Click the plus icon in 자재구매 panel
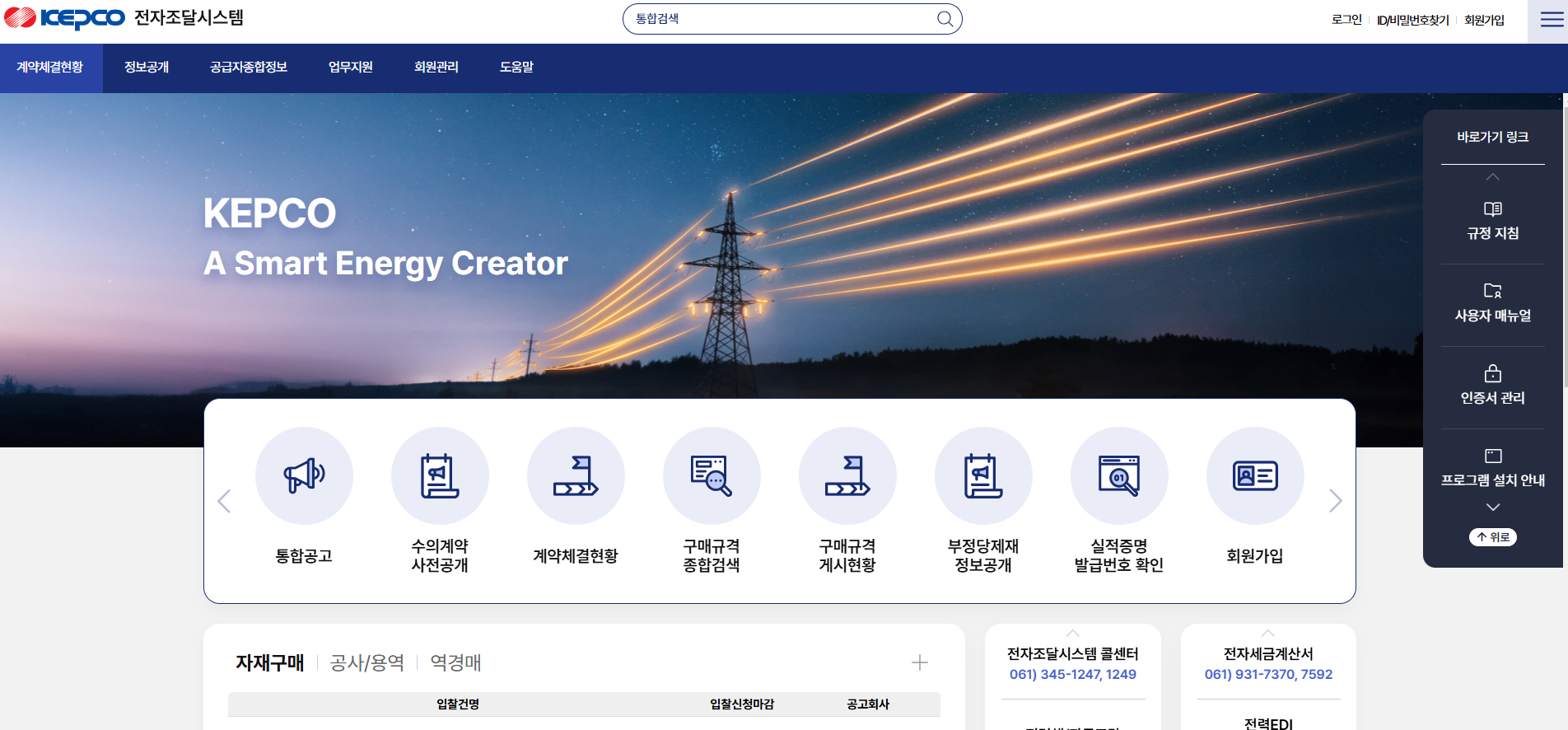The width and height of the screenshot is (1568, 730). (920, 662)
